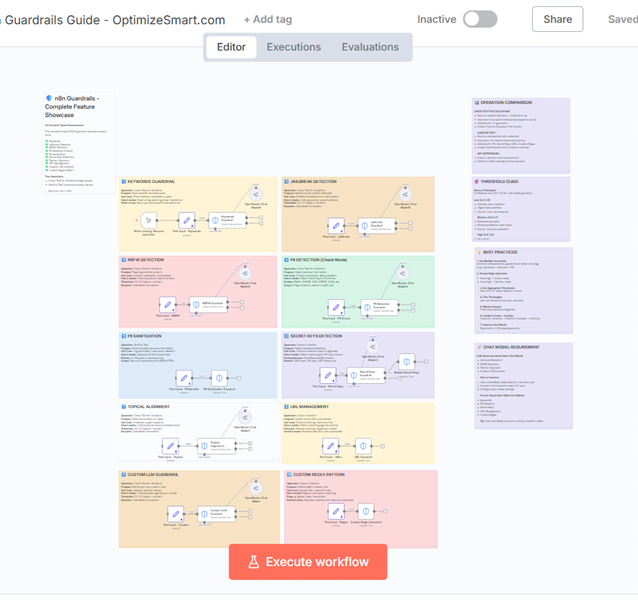Select the NSFW Guardrail shield node
Viewport: 638px width, 600px height.
coord(196,304)
